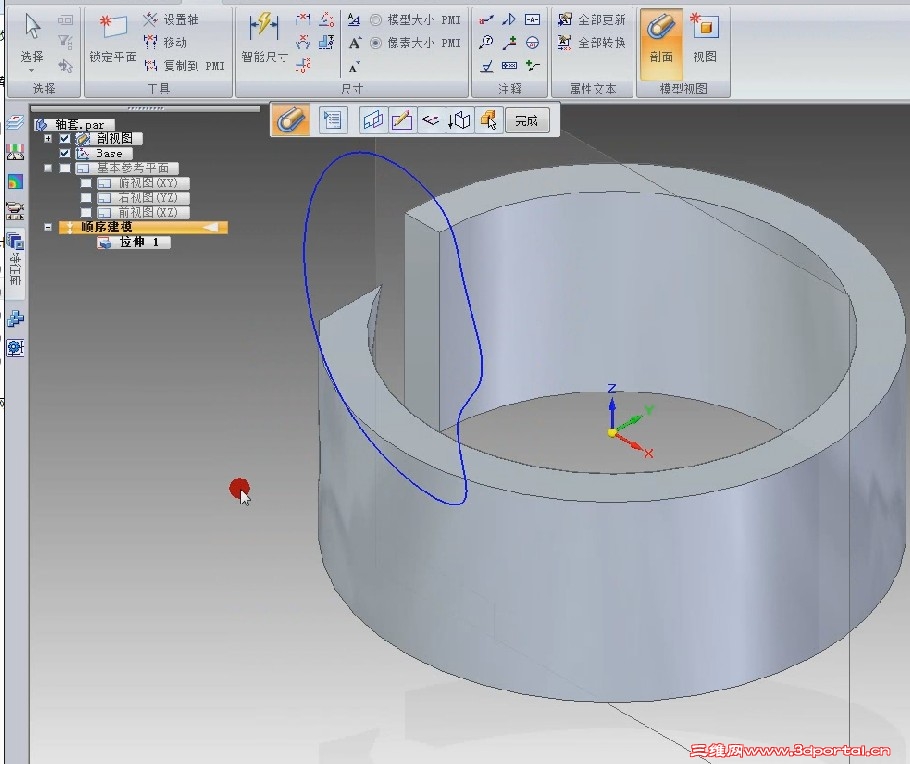Screen dimensions: 910x764
Task: Click surface texture symbol icon
Action: pos(486,66)
